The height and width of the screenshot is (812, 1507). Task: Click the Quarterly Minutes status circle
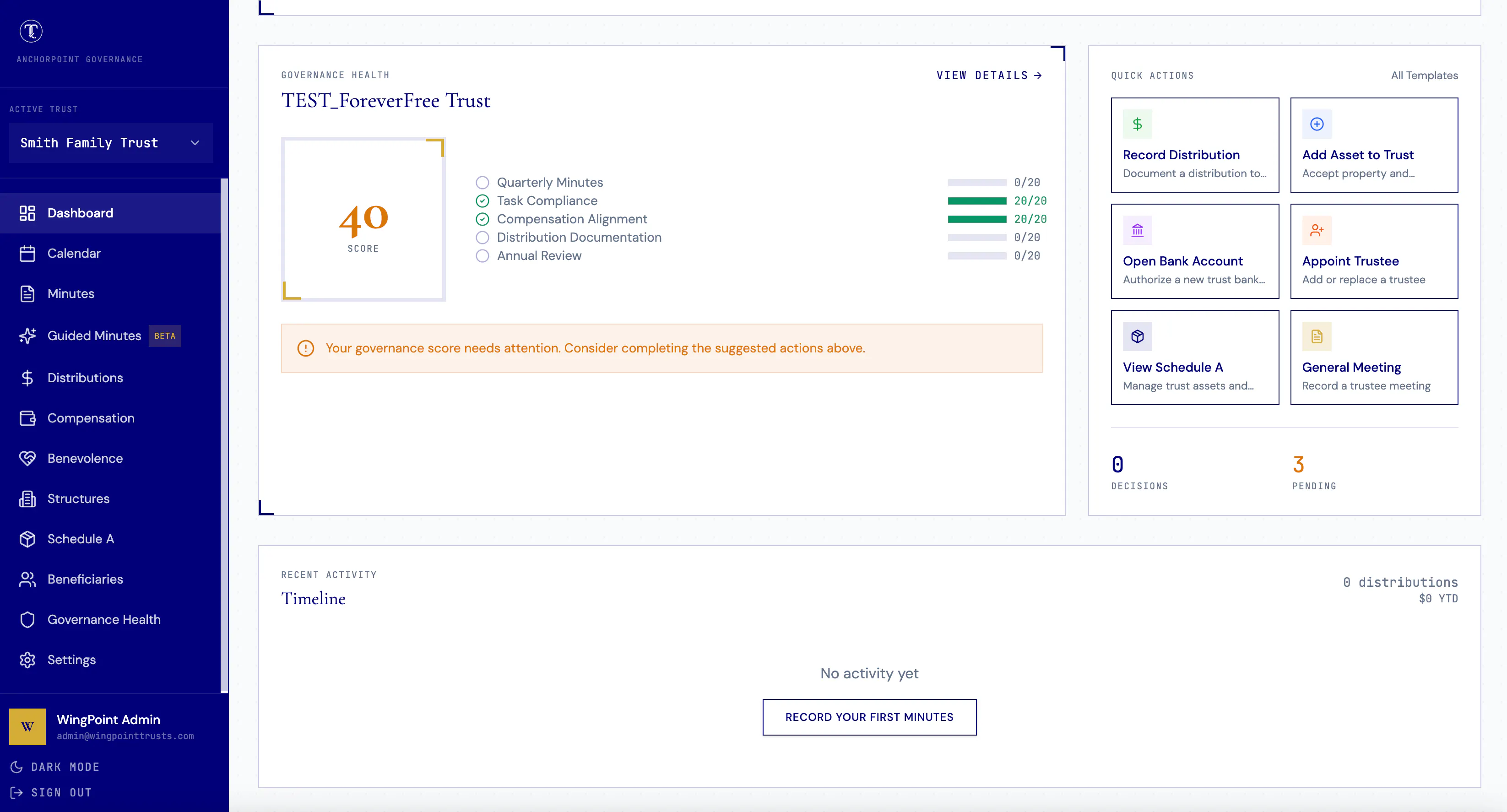pyautogui.click(x=482, y=183)
